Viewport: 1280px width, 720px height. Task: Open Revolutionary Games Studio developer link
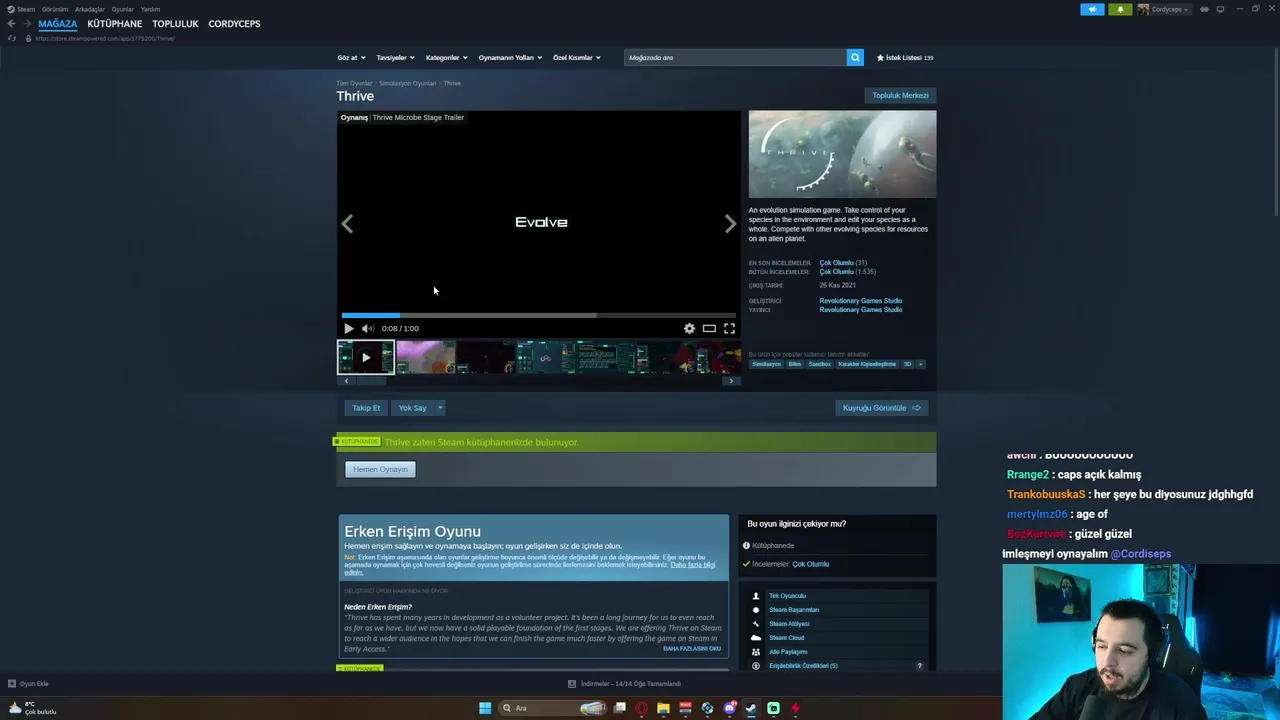pyautogui.click(x=860, y=301)
